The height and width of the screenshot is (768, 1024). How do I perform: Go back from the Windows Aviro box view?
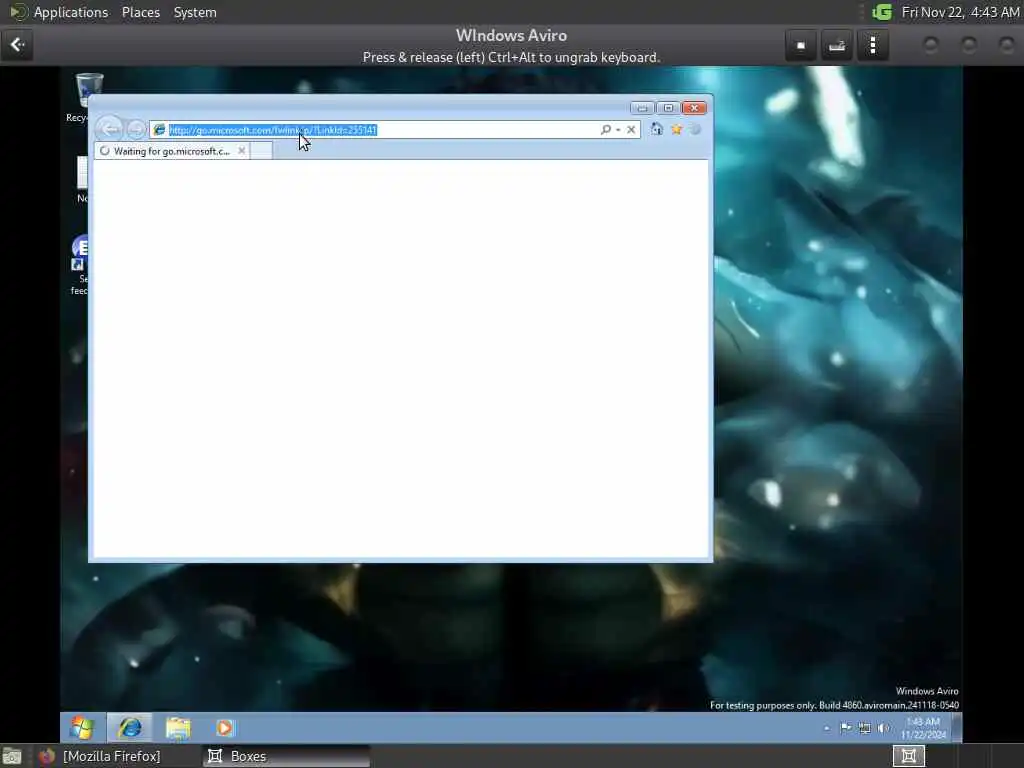(x=17, y=45)
